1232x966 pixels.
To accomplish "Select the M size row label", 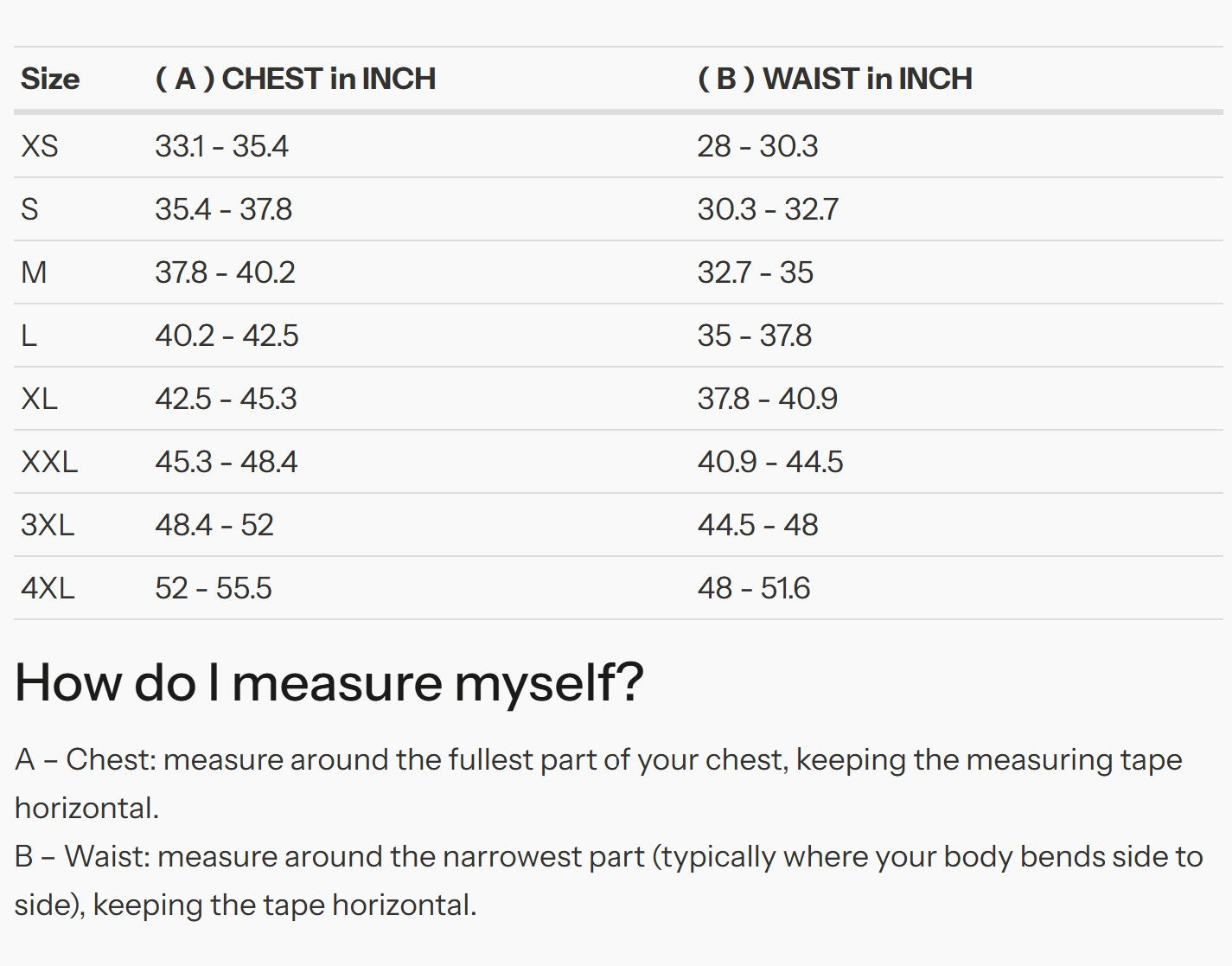I will [x=34, y=272].
